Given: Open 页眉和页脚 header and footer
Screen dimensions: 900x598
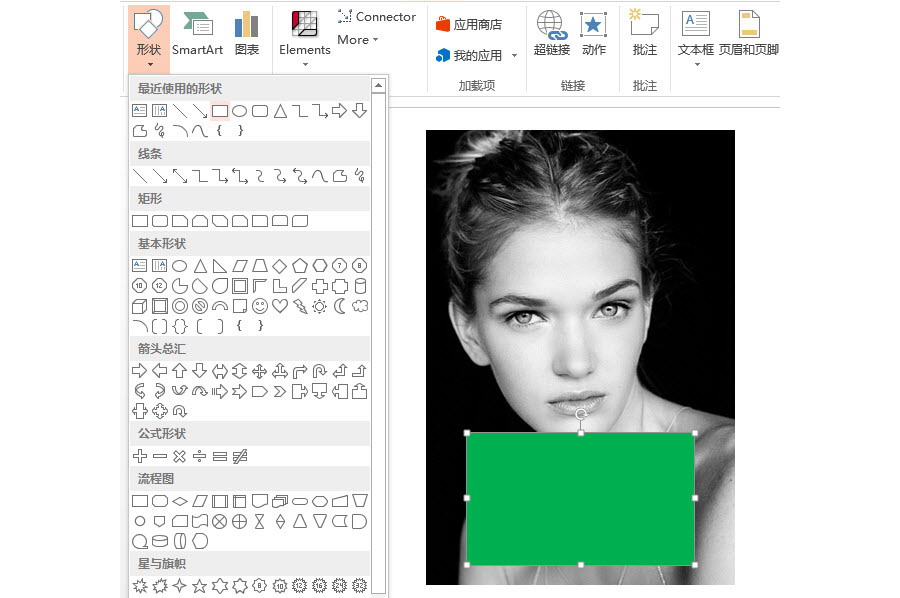Looking at the screenshot, I should [748, 33].
